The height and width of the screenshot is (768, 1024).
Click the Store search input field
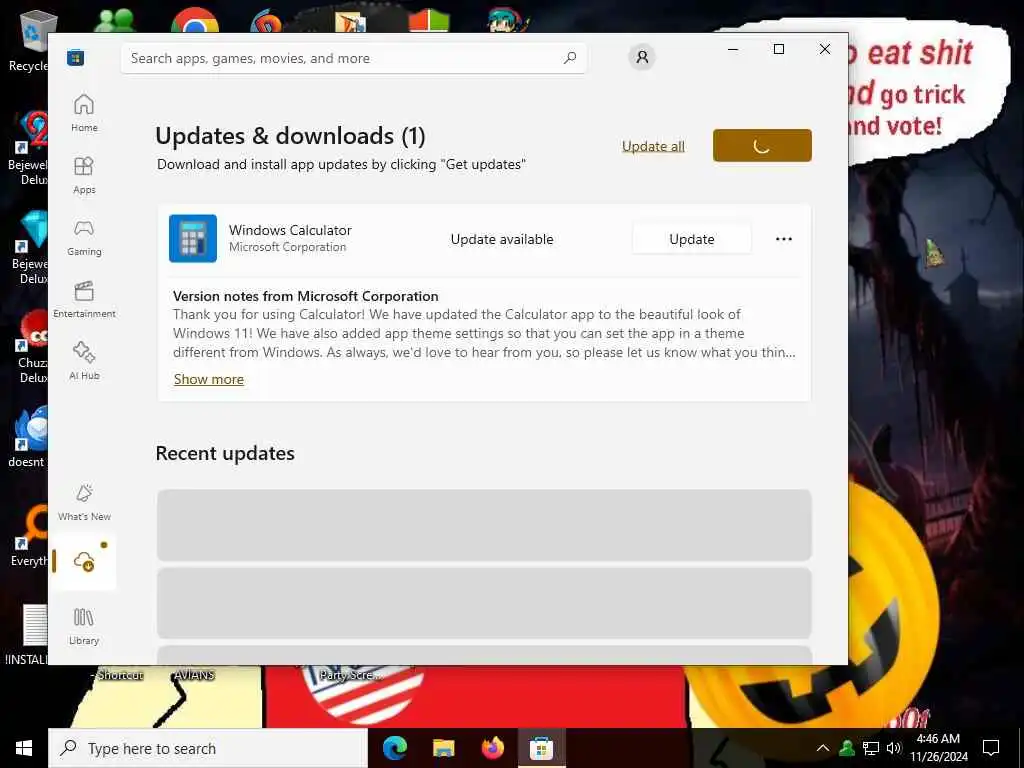[x=353, y=58]
